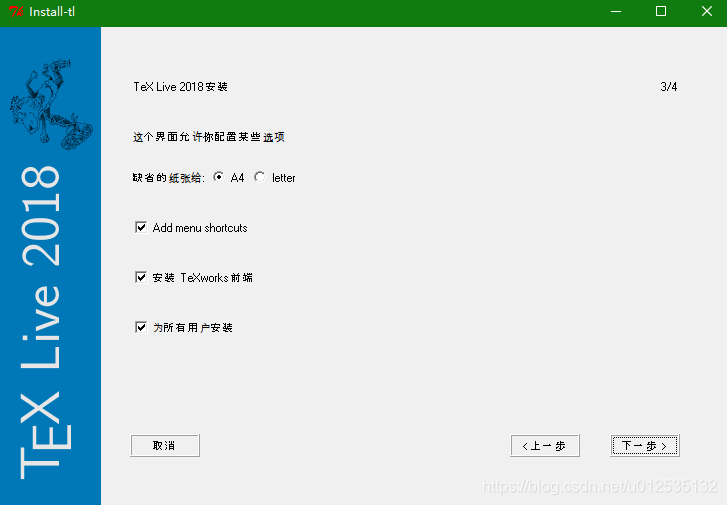Viewport: 727px width, 505px height.
Task: Toggle the 为所有用户安装 checkbox
Action: click(x=141, y=327)
